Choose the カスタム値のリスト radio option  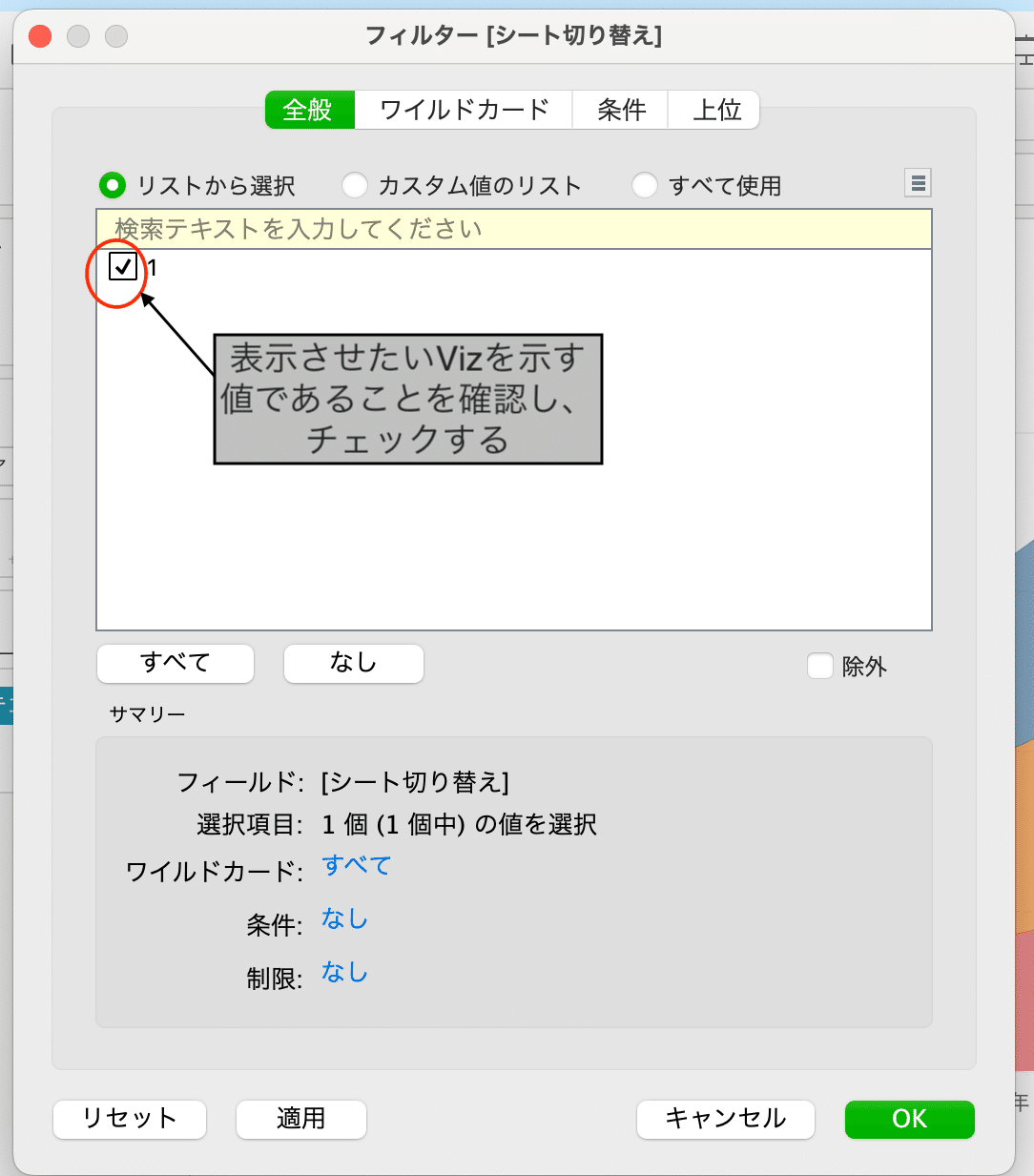click(x=355, y=185)
